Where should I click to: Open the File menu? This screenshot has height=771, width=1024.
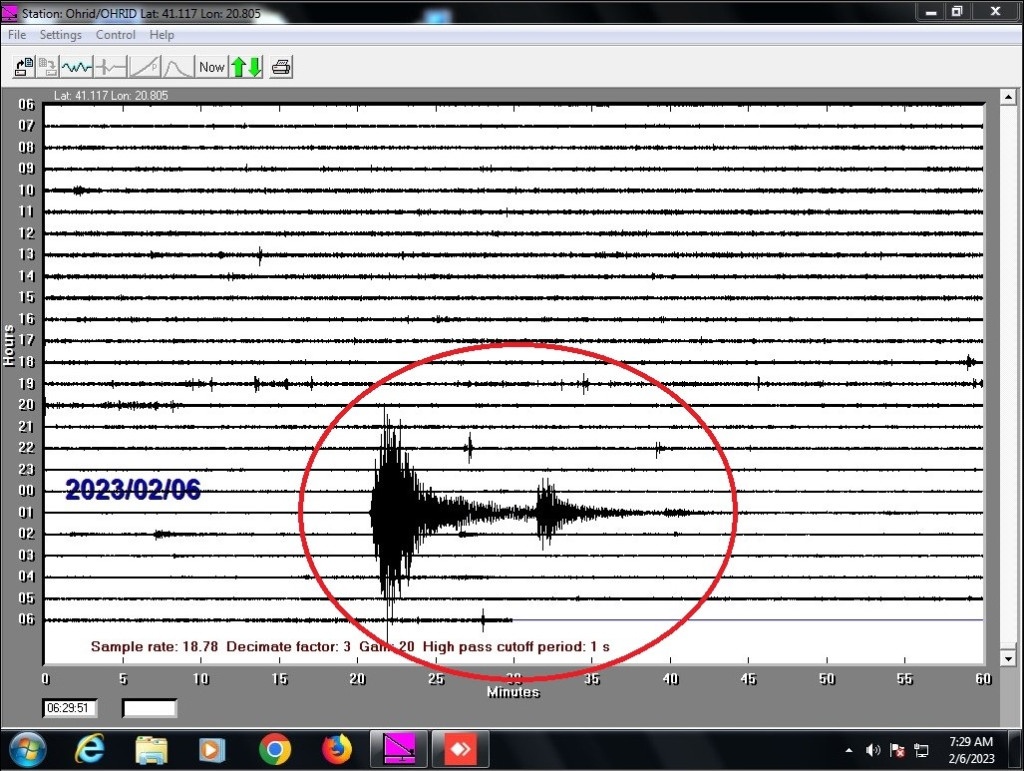pyautogui.click(x=17, y=35)
